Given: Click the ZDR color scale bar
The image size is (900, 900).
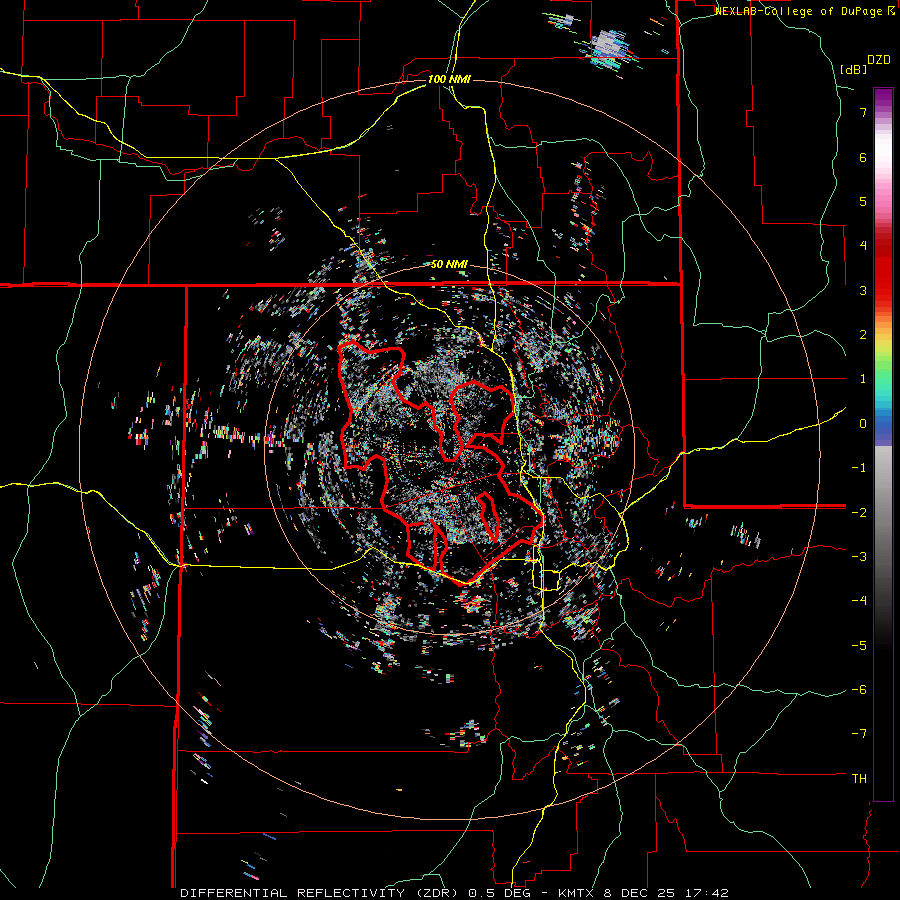Looking at the screenshot, I should (883, 444).
